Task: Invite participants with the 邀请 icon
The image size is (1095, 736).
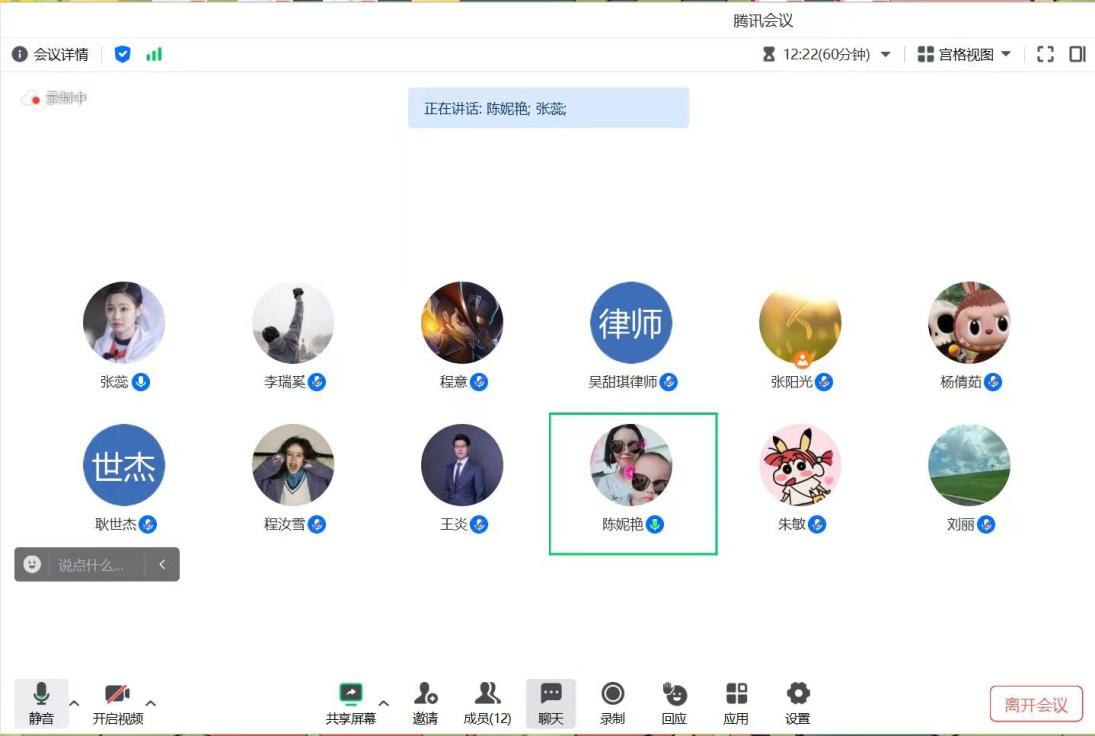Action: pyautogui.click(x=426, y=700)
